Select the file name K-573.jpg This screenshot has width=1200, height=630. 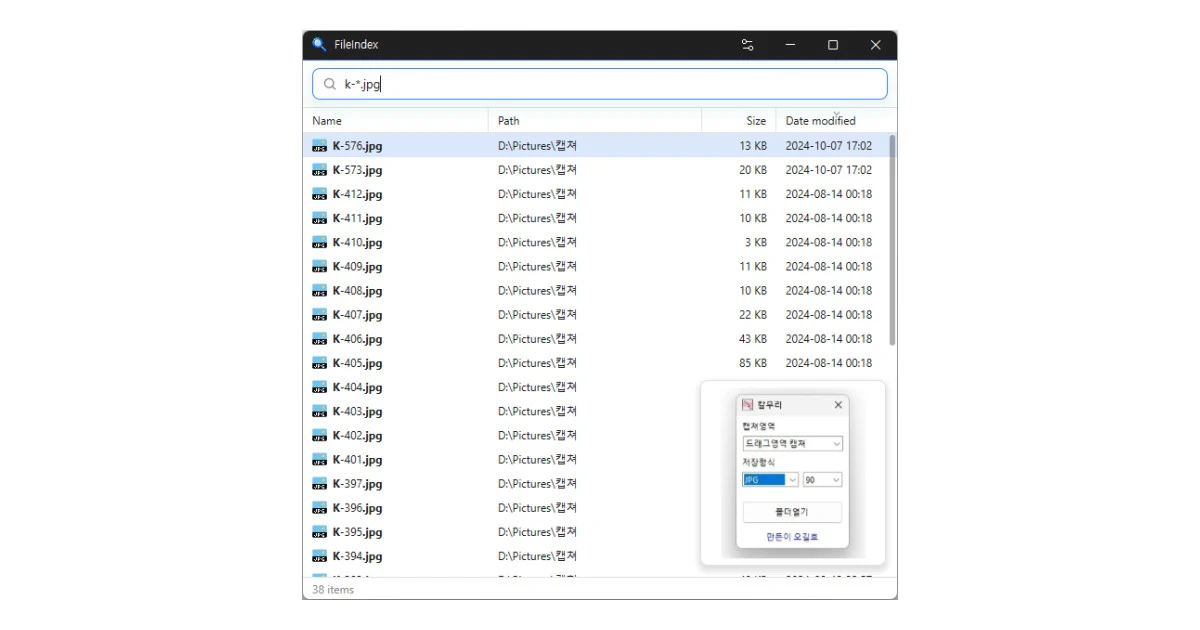coord(357,170)
